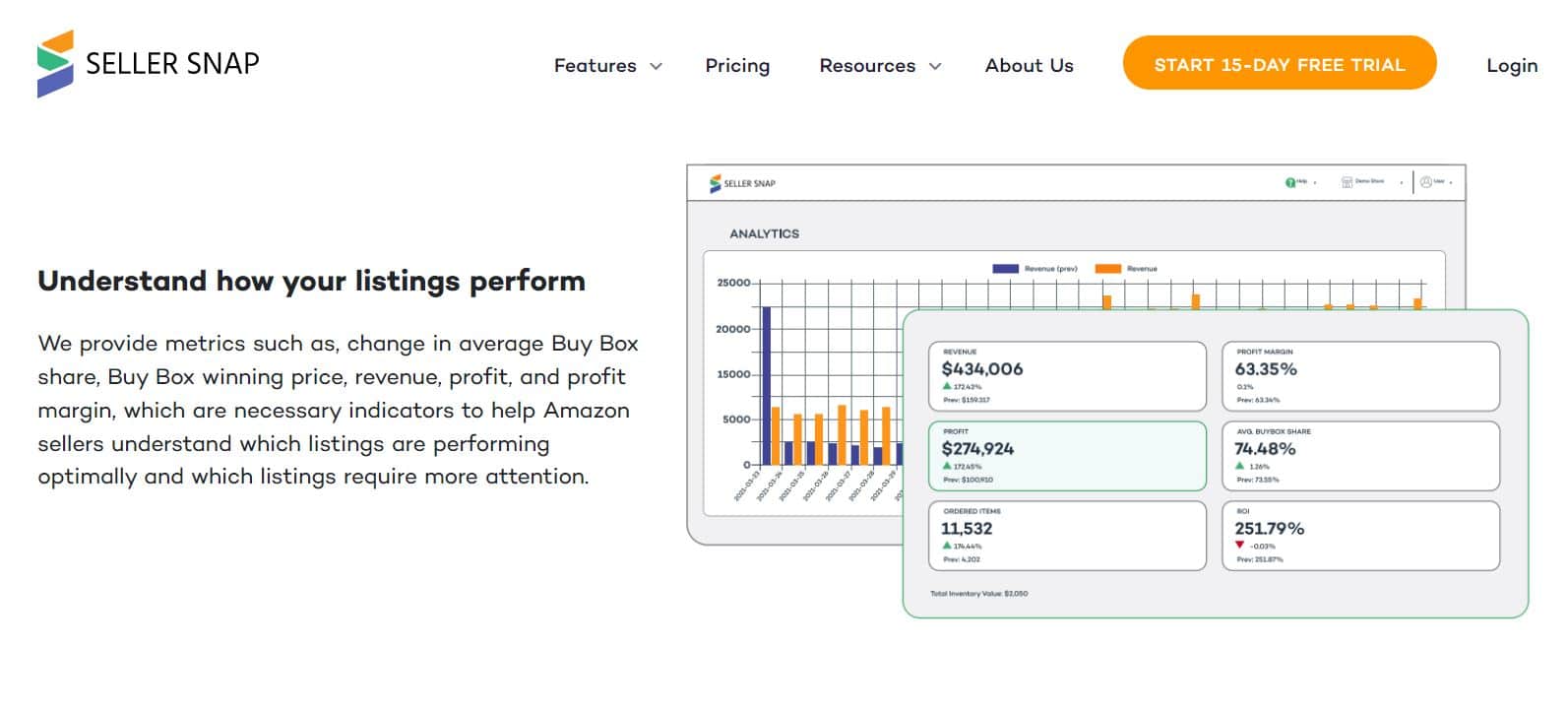
Task: Click the 'Prev: $159,317' text under Revenue
Action: pos(967,400)
